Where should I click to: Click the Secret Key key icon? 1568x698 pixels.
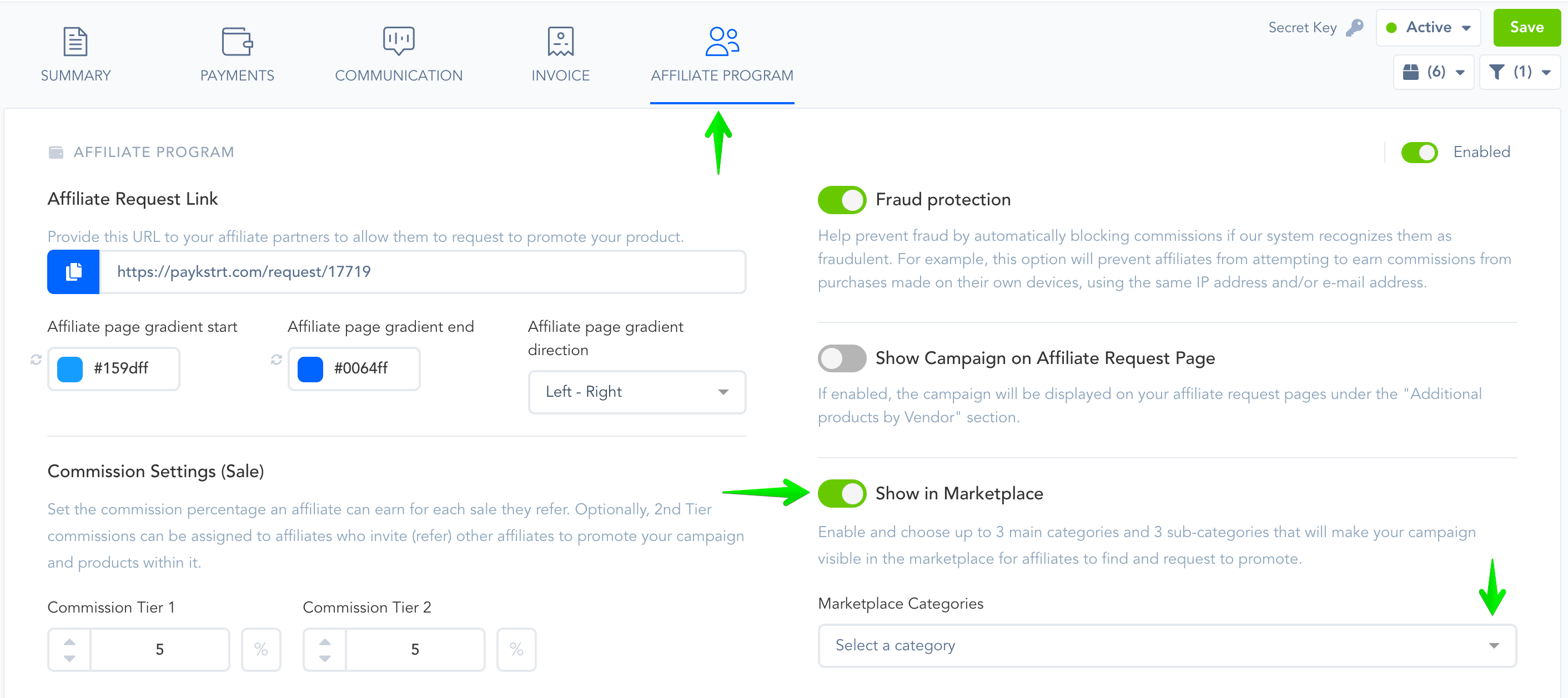1354,27
